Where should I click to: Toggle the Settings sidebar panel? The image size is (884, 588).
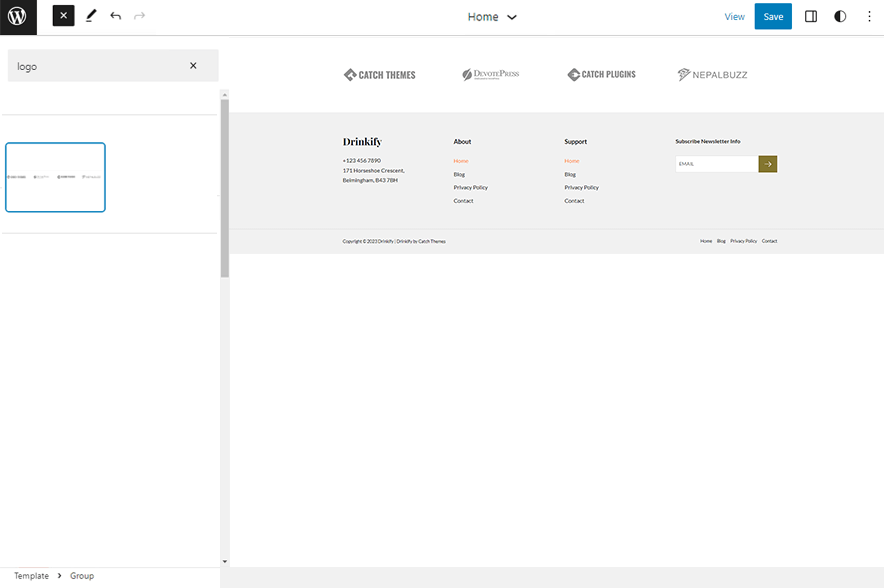[x=811, y=17]
